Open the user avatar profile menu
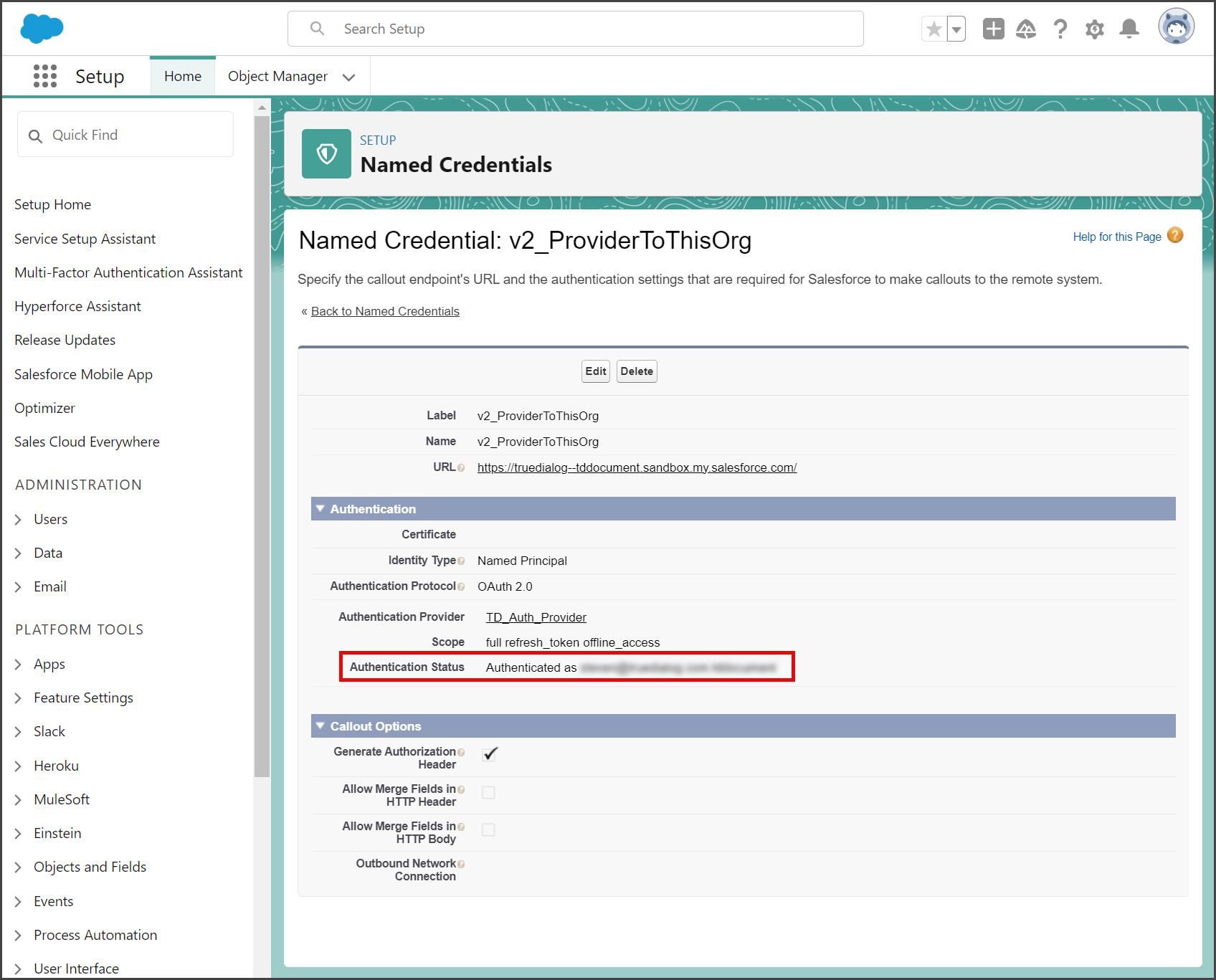1216x980 pixels. pos(1176,27)
